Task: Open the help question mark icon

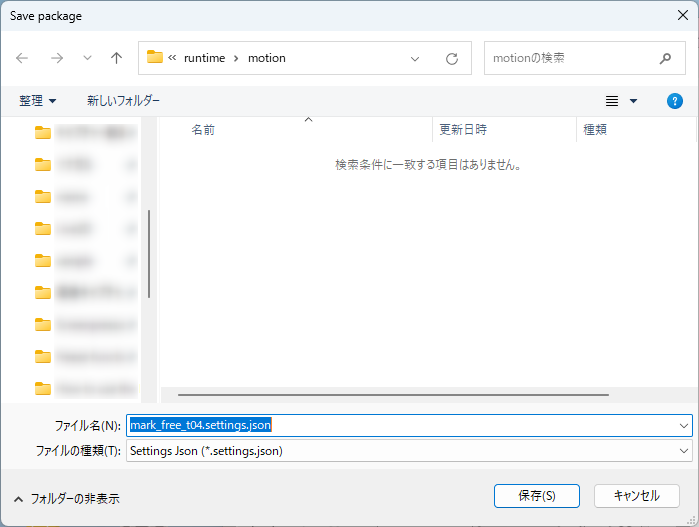Action: (674, 101)
